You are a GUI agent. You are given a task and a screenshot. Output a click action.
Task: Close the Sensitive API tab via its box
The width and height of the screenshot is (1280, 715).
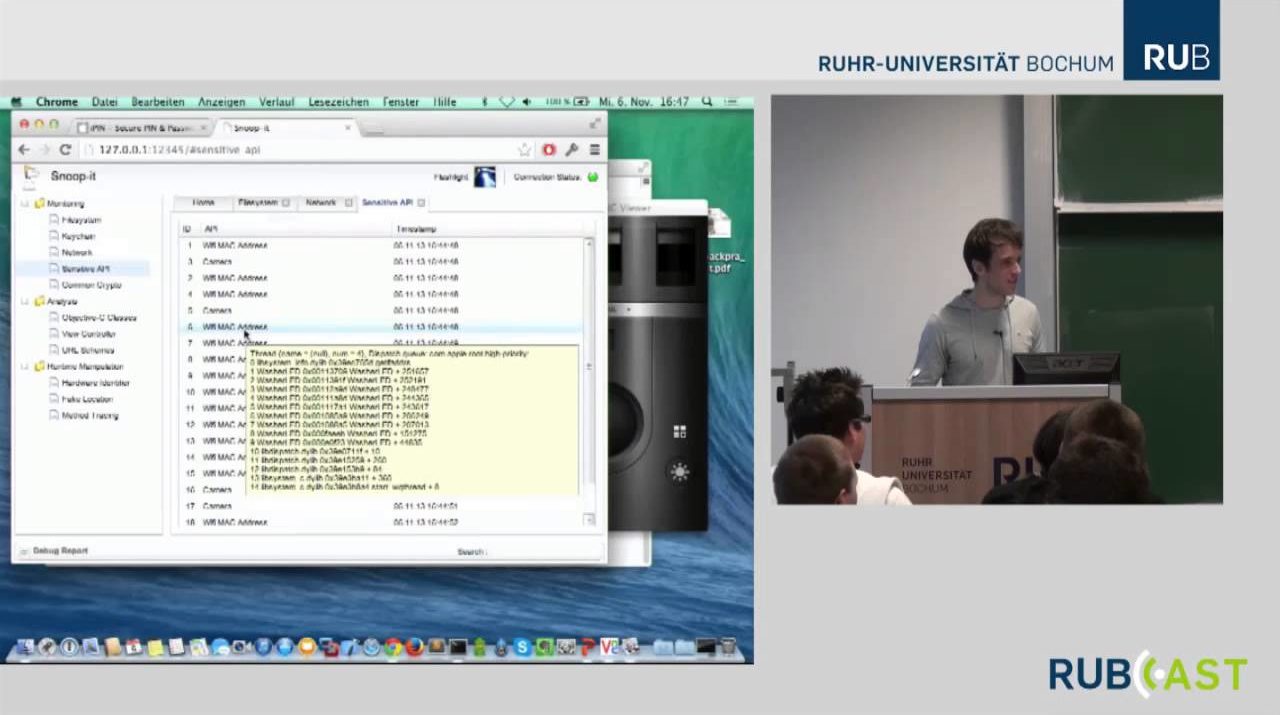click(421, 203)
